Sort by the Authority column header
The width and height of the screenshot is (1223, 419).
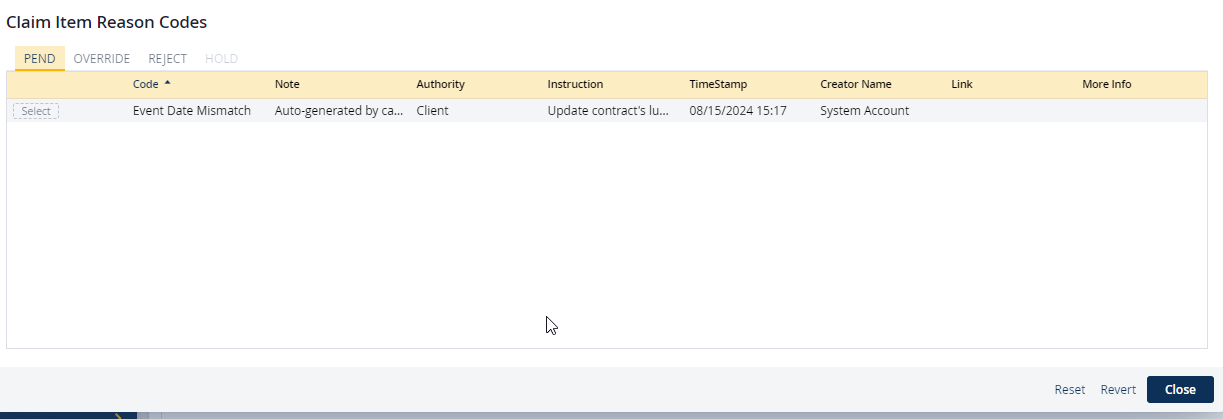point(440,85)
